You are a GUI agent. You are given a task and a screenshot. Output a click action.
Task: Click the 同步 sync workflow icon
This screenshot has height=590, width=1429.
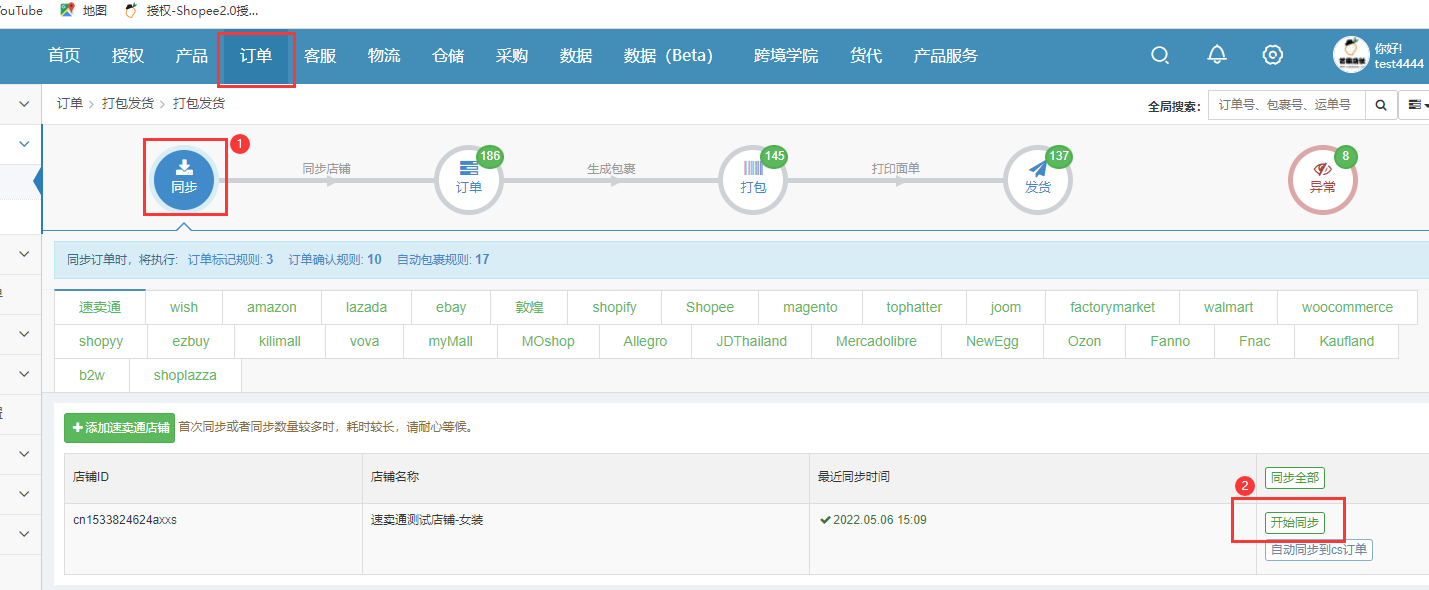point(184,178)
